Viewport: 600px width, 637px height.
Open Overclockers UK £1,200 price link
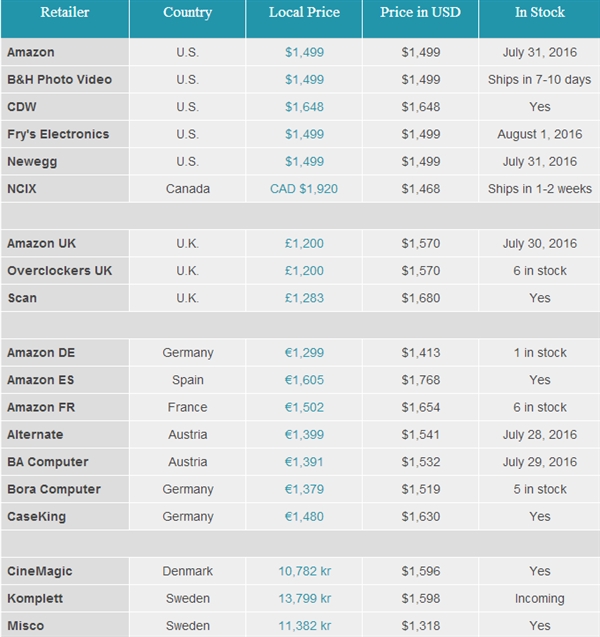pos(304,271)
